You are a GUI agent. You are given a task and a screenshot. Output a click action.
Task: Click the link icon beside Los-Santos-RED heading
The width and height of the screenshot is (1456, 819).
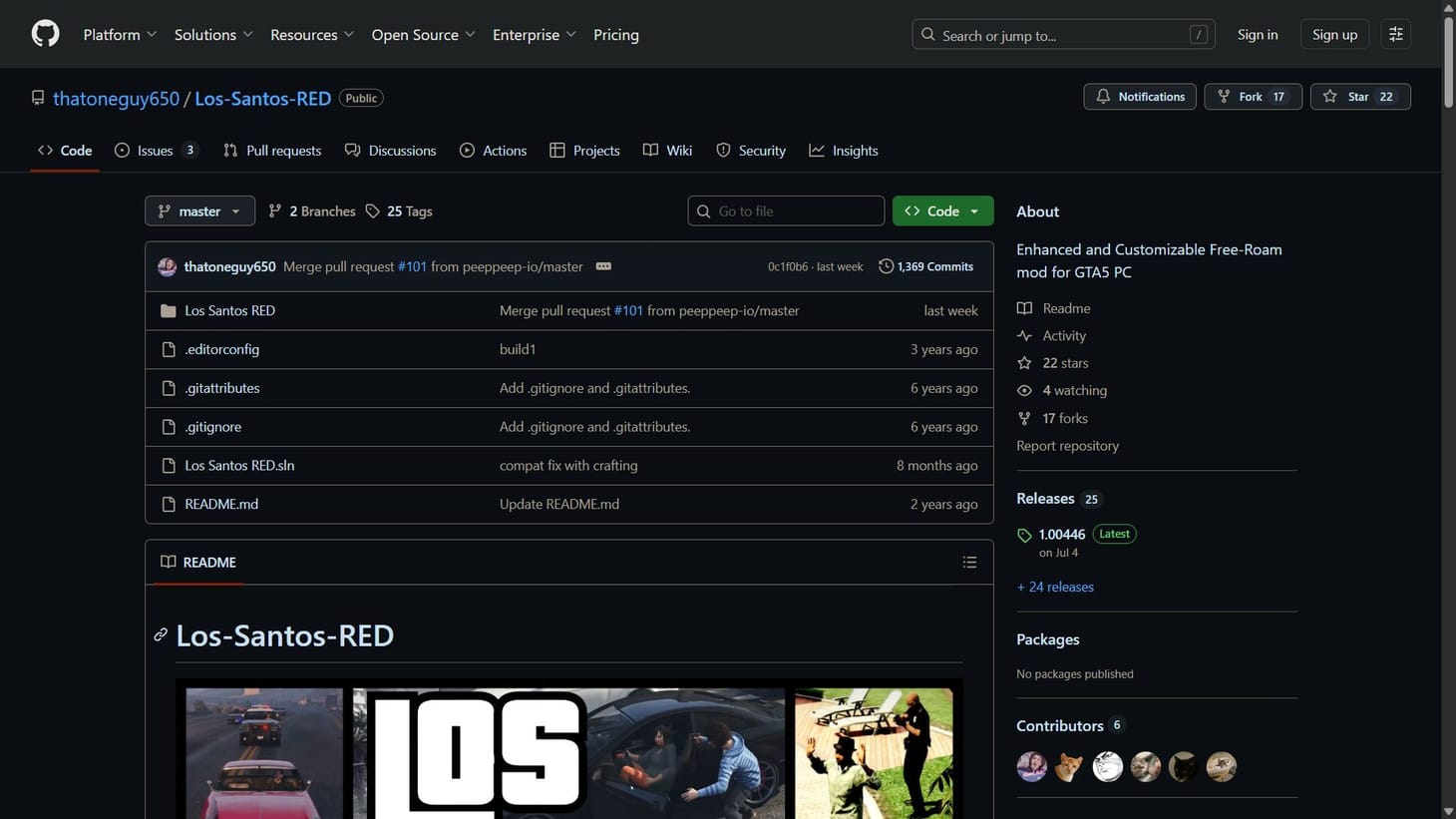pyautogui.click(x=161, y=634)
